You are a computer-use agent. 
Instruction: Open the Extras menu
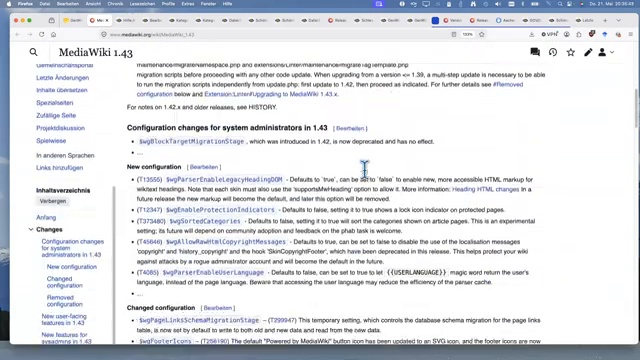click(188, 4)
